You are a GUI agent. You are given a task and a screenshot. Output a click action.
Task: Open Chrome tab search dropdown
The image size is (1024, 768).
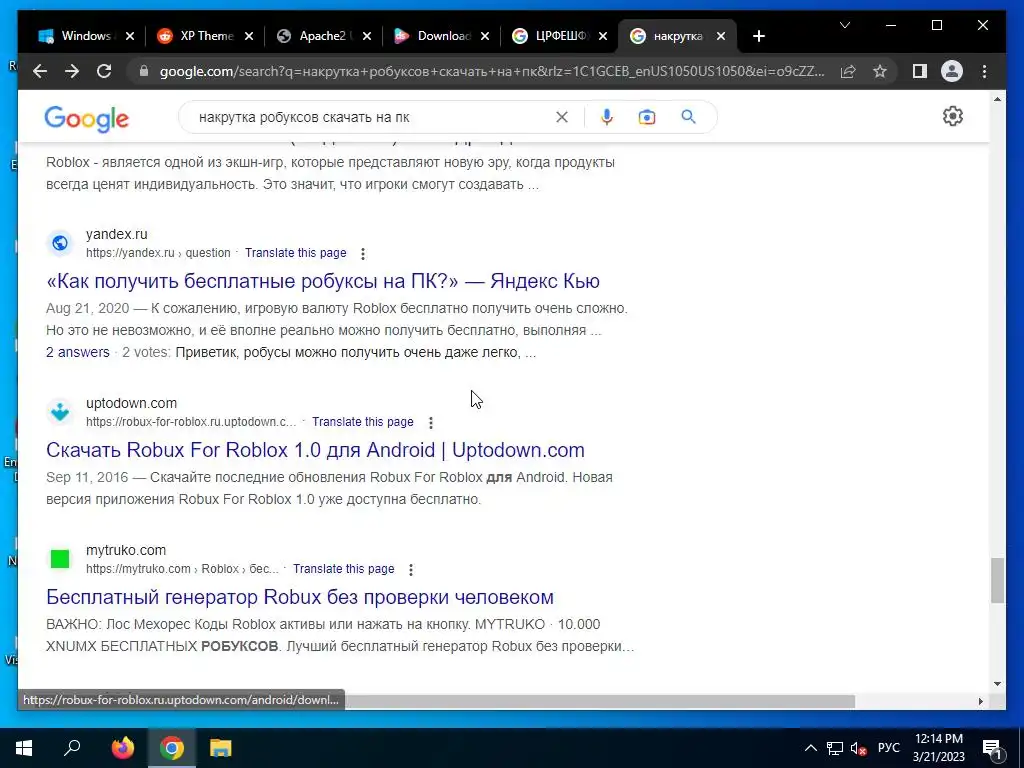[x=844, y=25]
